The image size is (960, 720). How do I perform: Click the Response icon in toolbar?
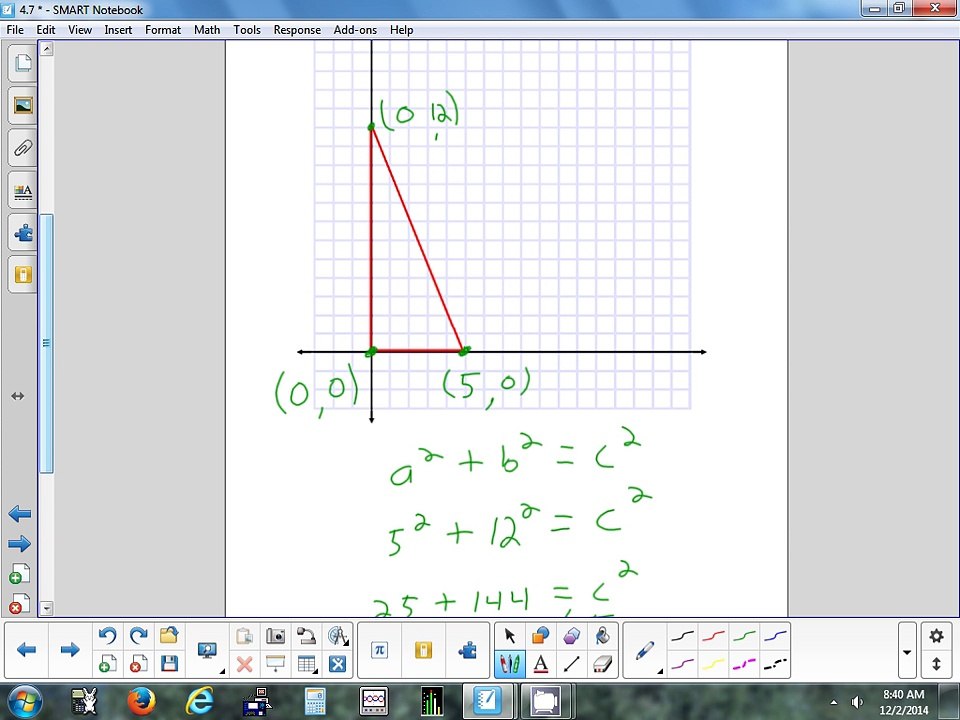pyautogui.click(x=423, y=650)
